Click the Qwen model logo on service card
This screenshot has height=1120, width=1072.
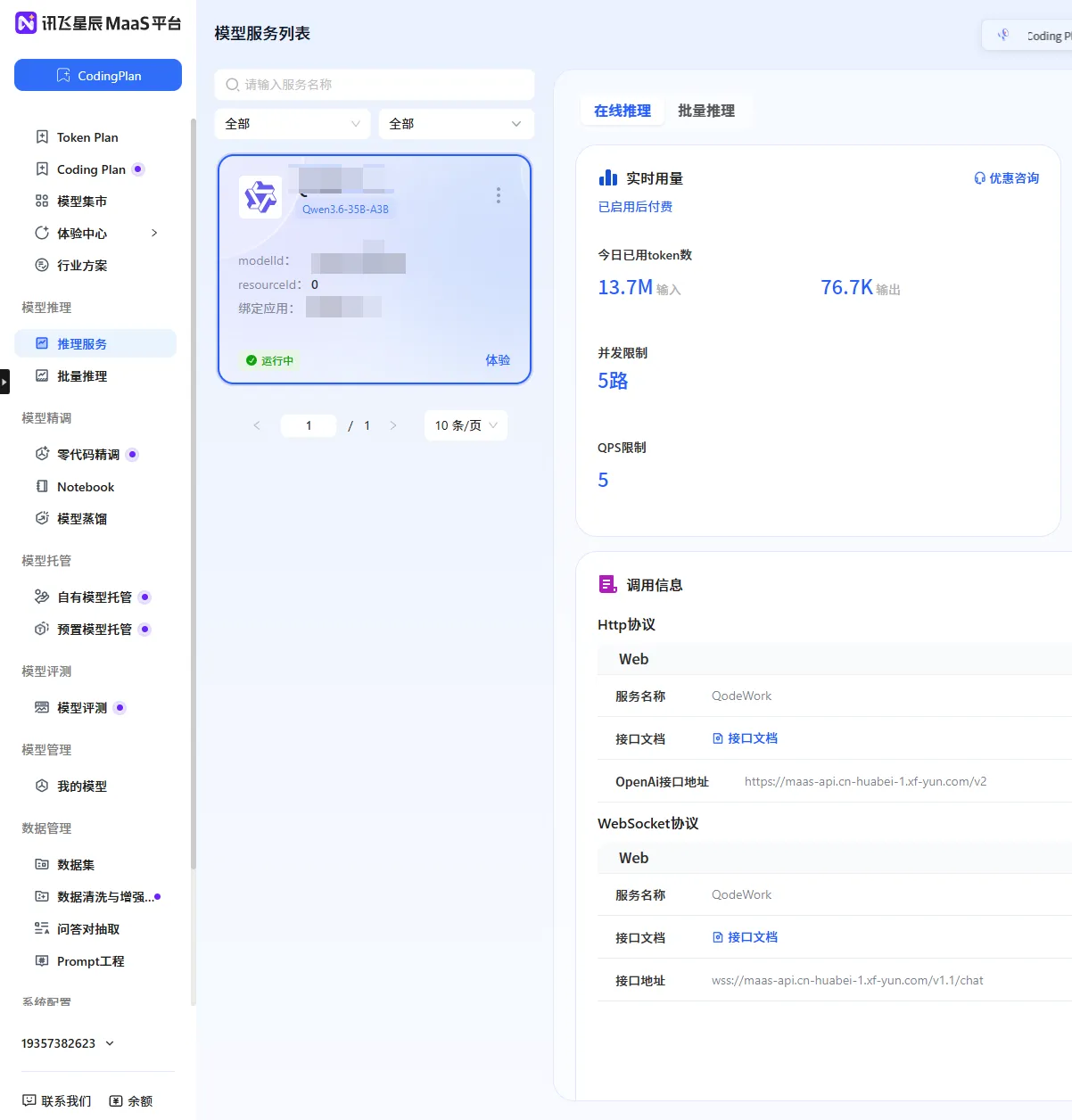(x=260, y=197)
